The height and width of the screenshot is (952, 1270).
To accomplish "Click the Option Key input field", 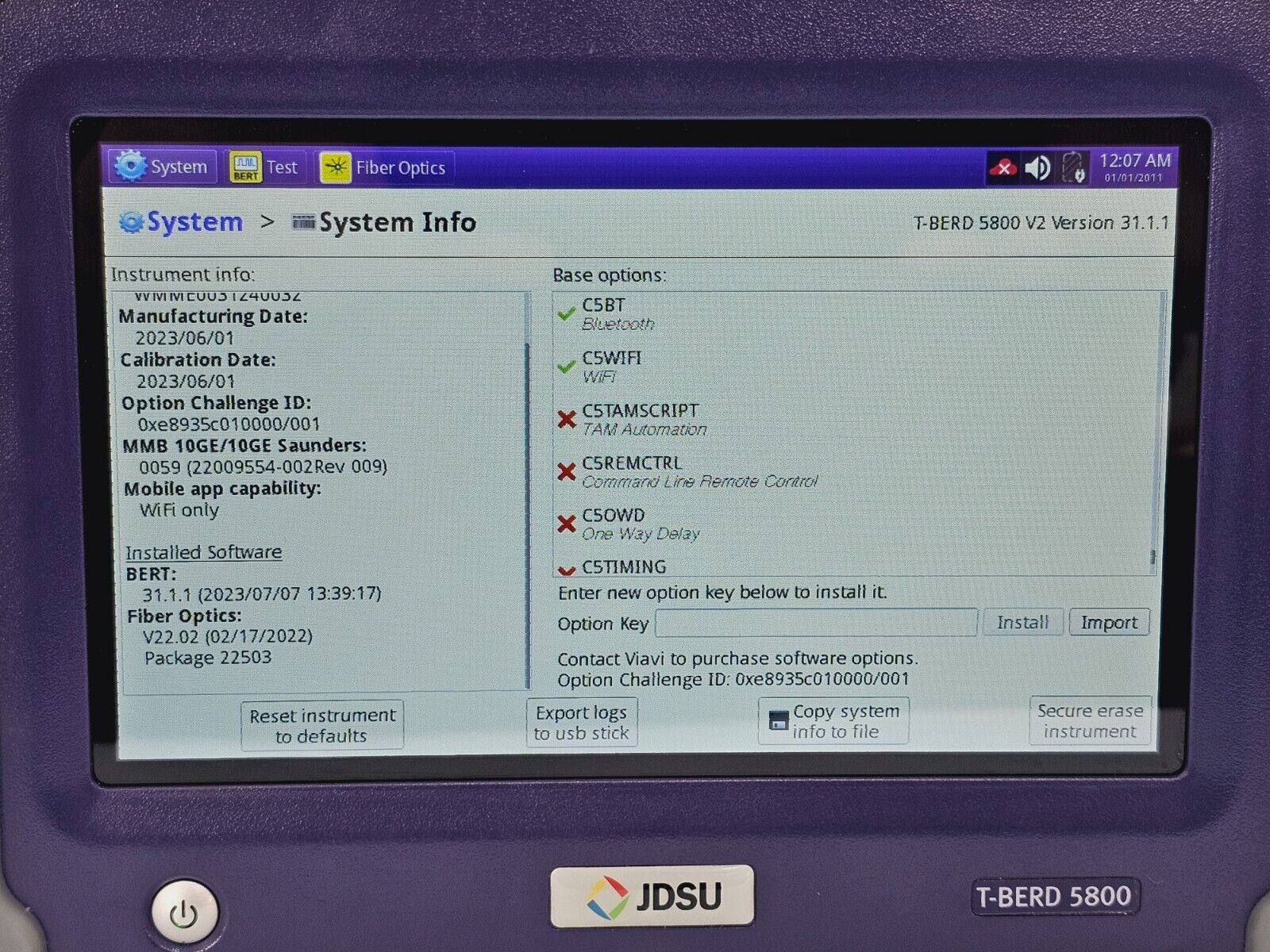I will click(816, 623).
